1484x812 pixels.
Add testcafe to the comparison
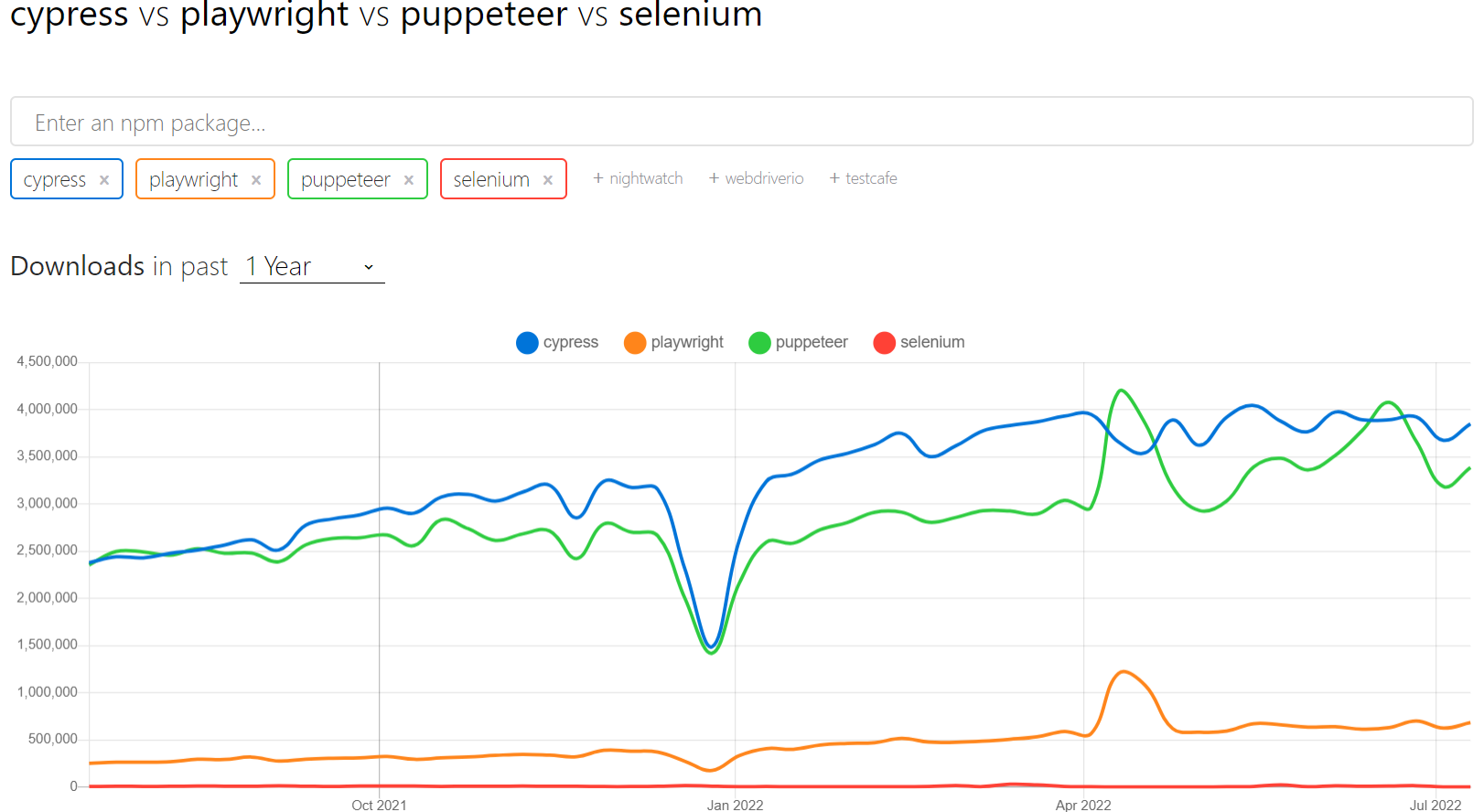coord(863,177)
